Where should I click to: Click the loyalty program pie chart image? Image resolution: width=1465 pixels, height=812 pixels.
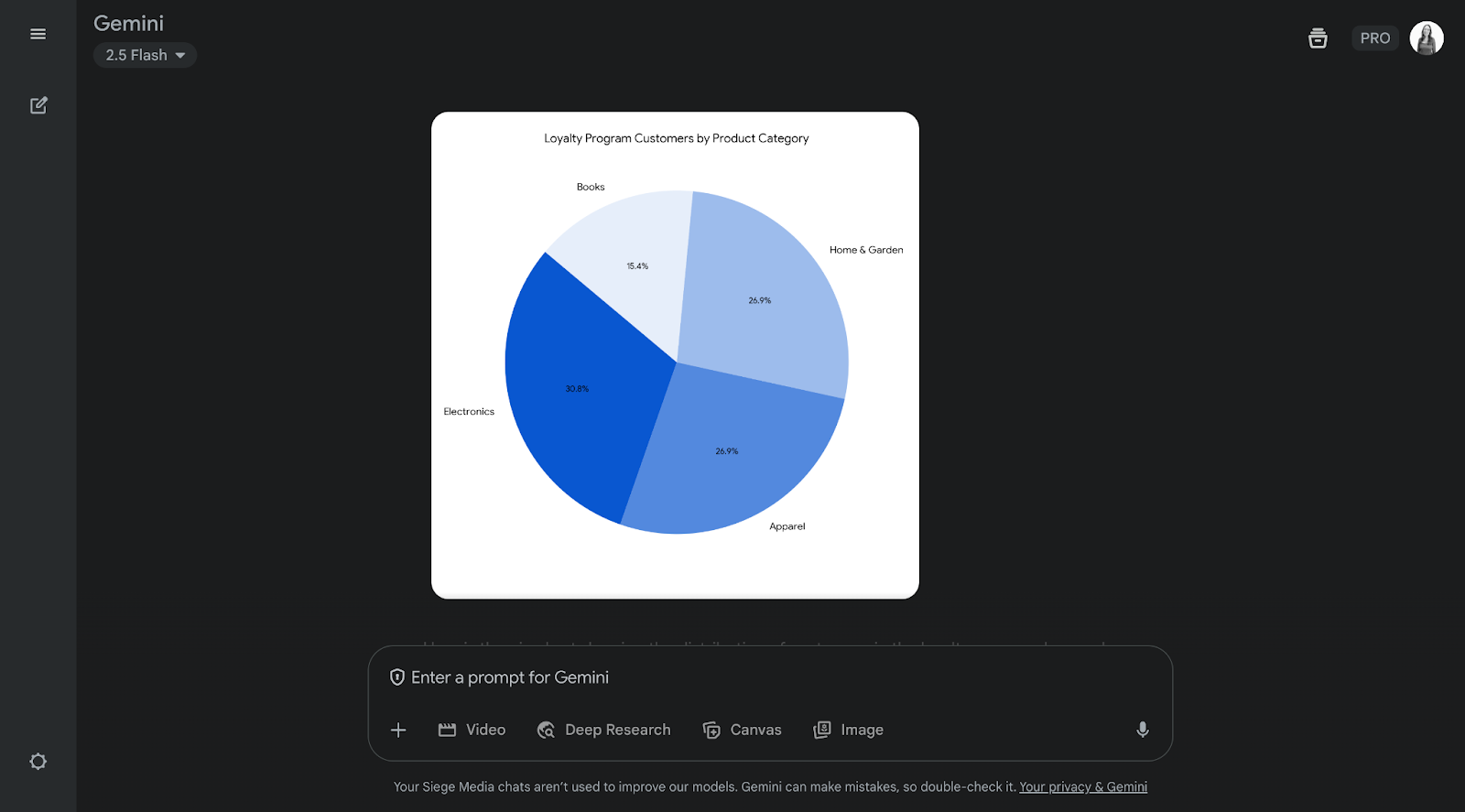[675, 354]
